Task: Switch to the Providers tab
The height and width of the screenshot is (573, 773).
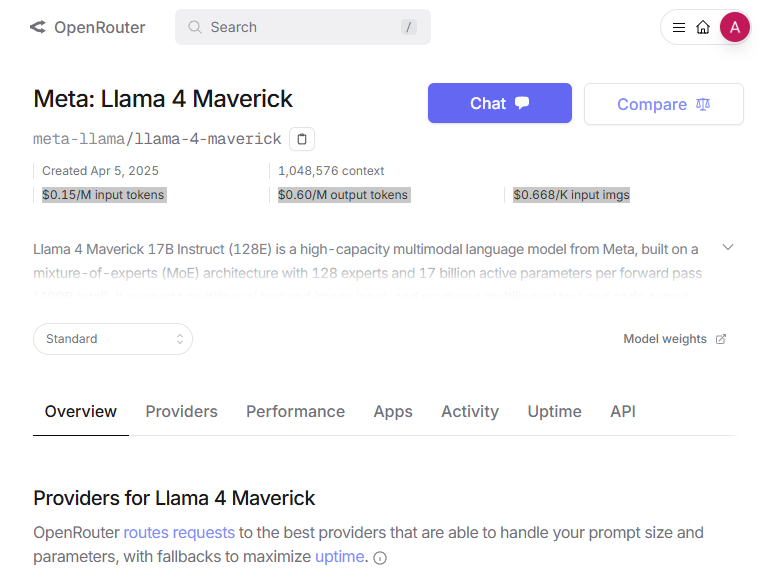Action: (181, 411)
